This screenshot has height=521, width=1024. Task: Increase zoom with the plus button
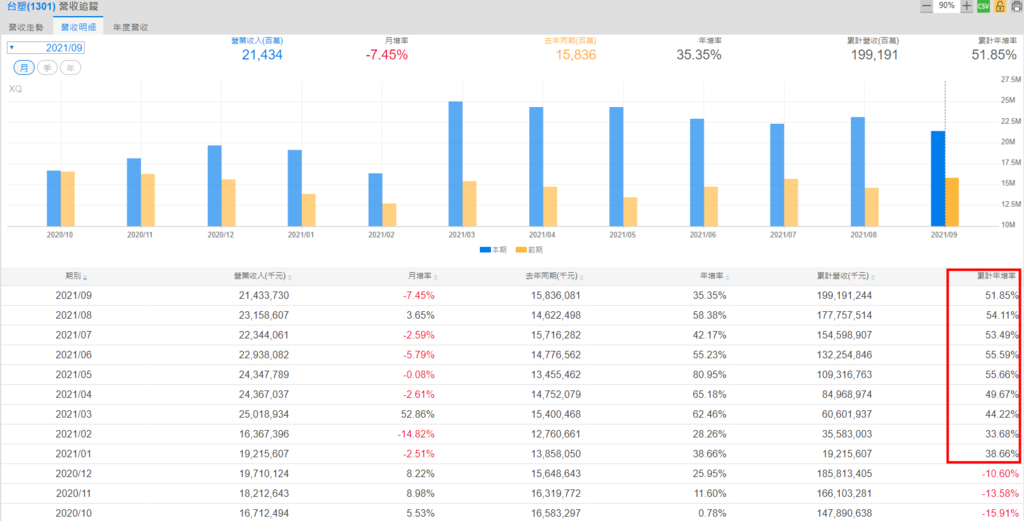coord(967,6)
